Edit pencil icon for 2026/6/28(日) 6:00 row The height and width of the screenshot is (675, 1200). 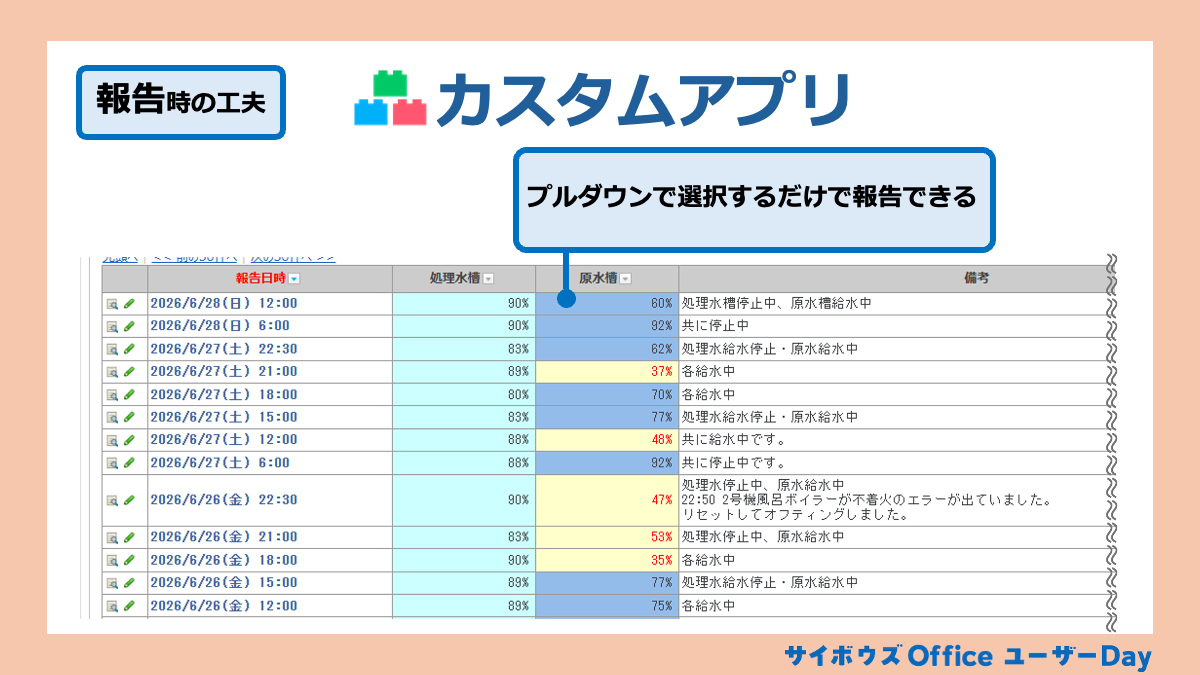[x=129, y=326]
